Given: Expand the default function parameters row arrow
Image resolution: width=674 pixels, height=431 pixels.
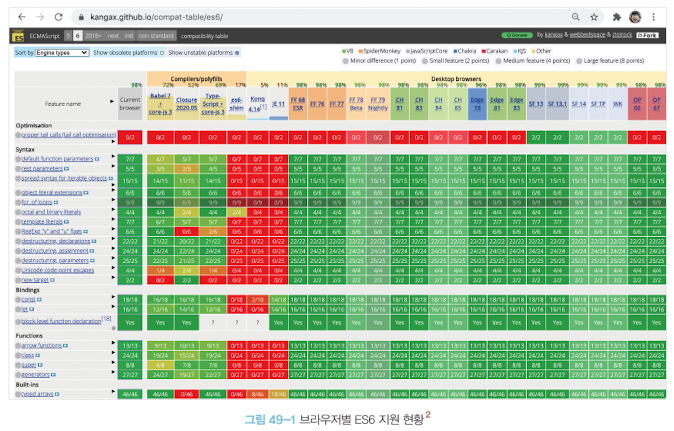Looking at the screenshot, I should click(113, 156).
